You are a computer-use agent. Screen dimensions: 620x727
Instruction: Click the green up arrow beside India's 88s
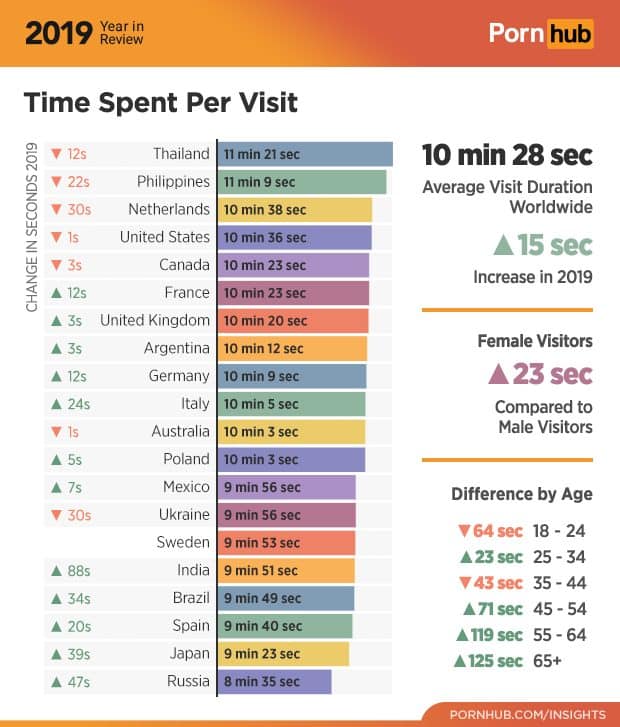55,571
